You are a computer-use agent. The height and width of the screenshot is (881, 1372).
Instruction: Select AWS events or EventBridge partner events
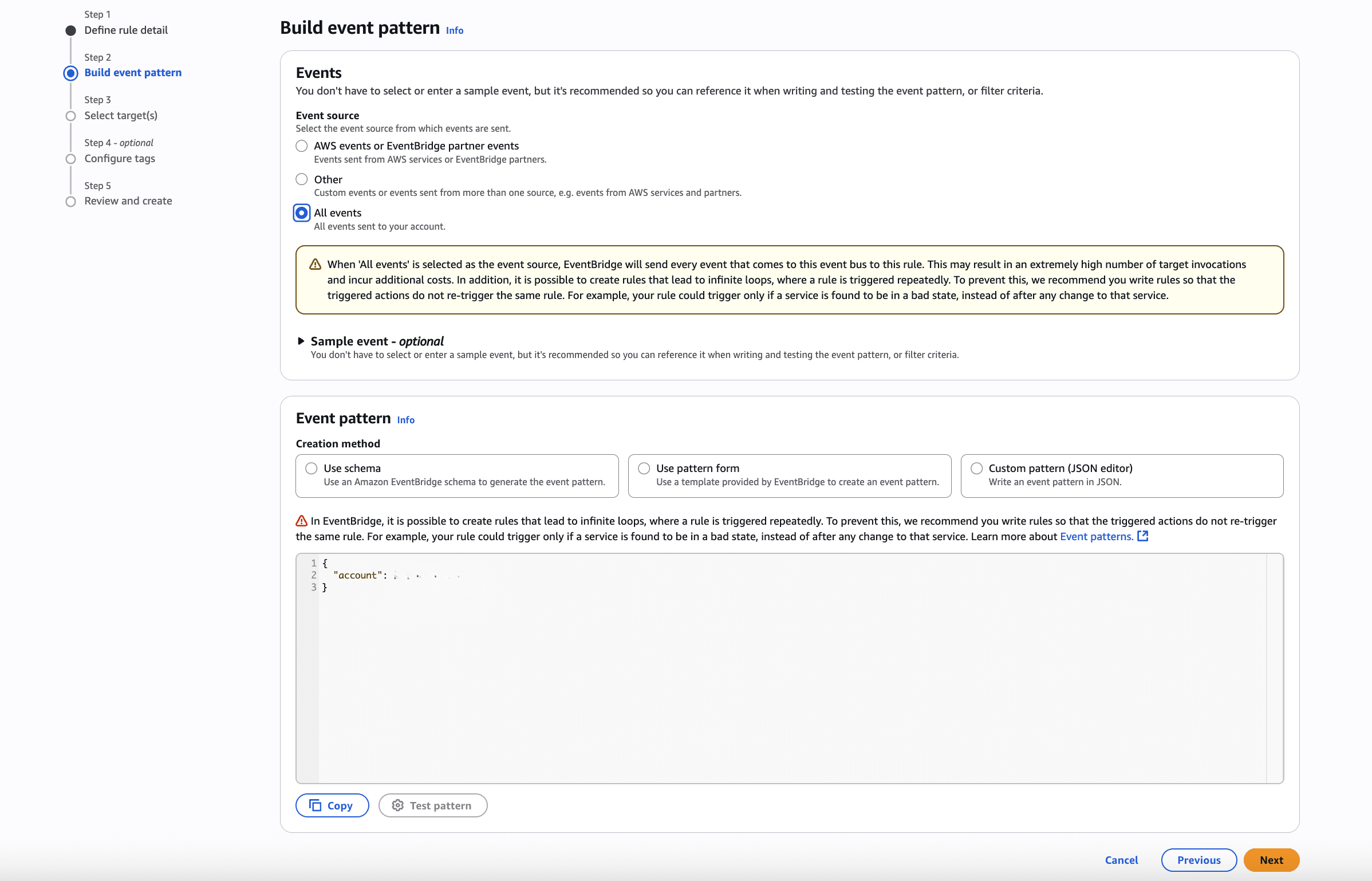click(302, 146)
